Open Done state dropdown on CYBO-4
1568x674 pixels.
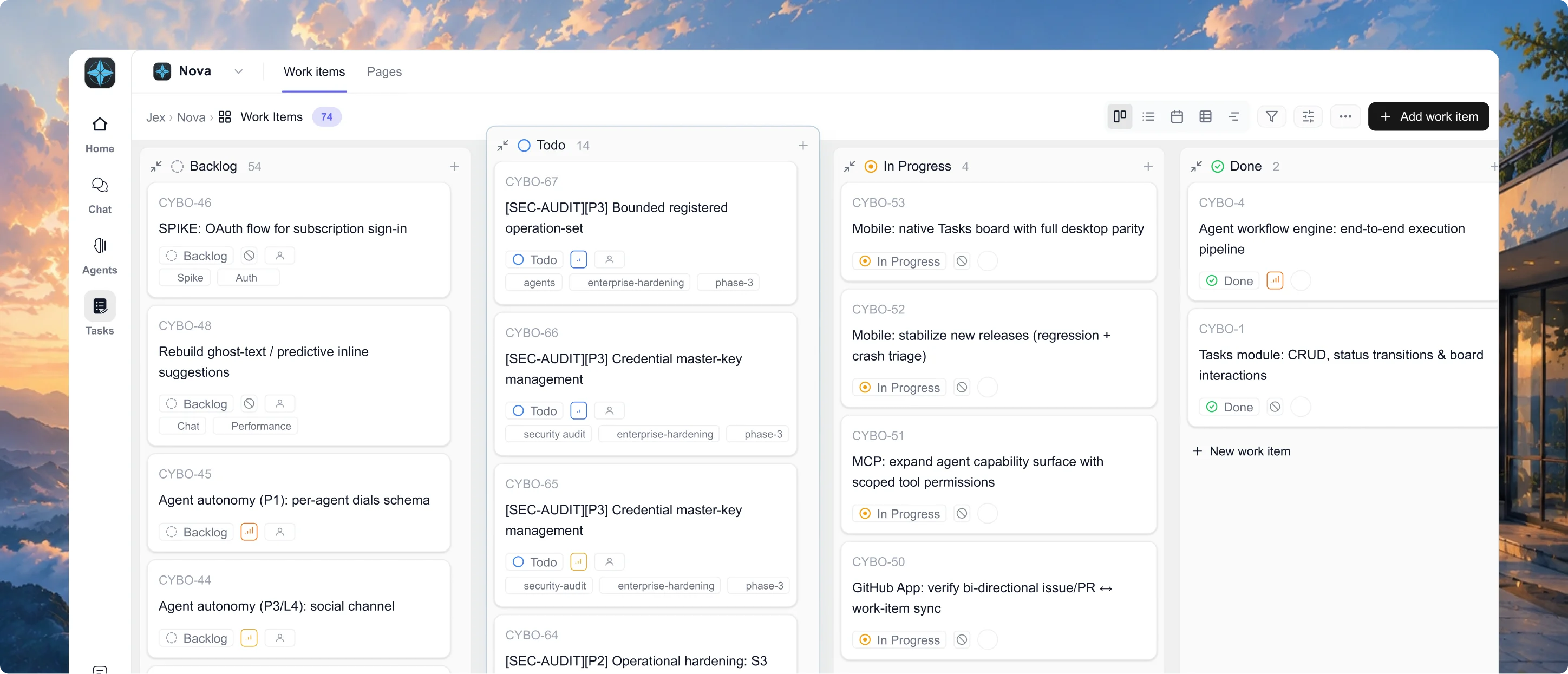point(1229,280)
